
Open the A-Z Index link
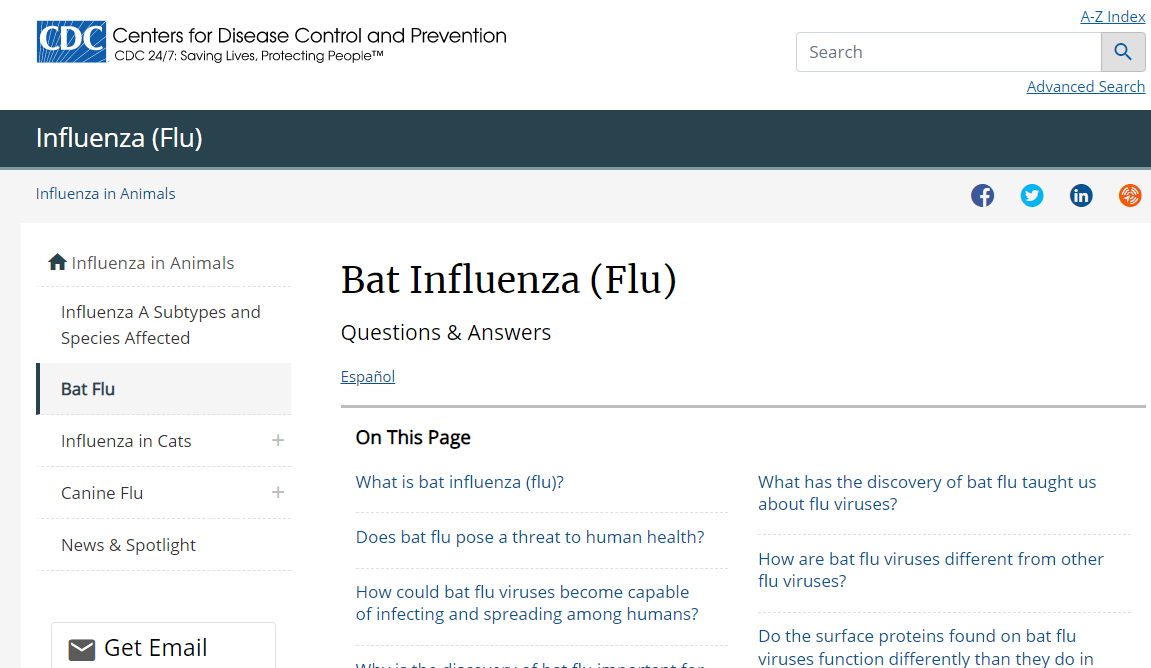[1112, 16]
